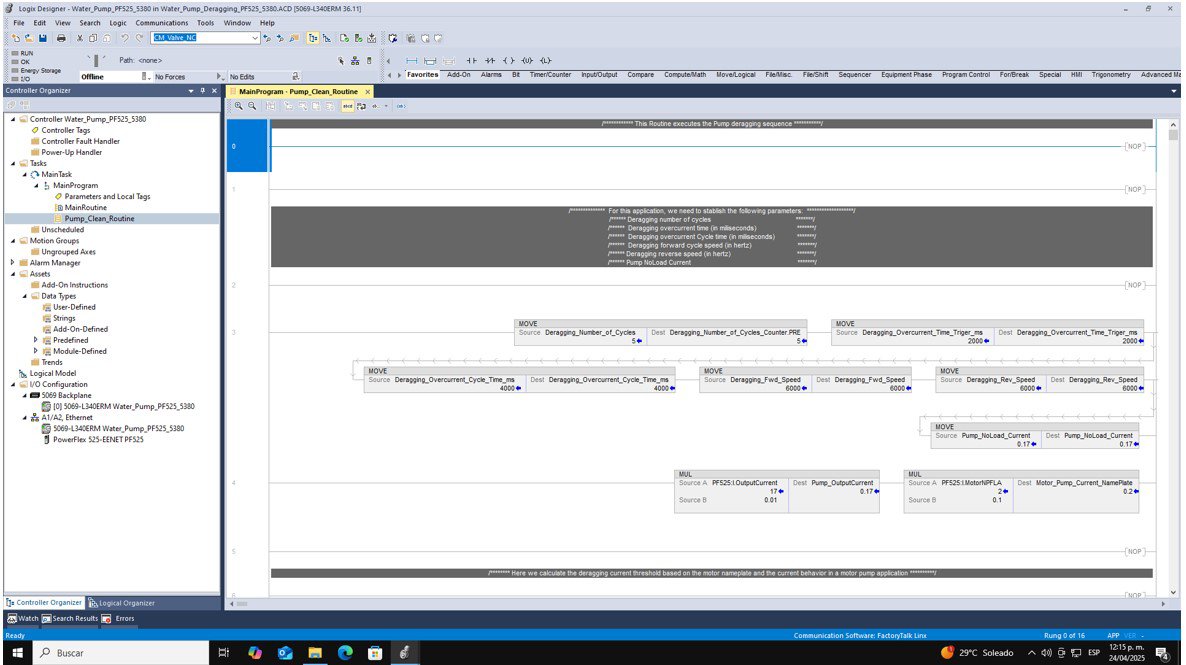Select MainRoutine in the tree
This screenshot has height=665, width=1186.
[x=85, y=207]
